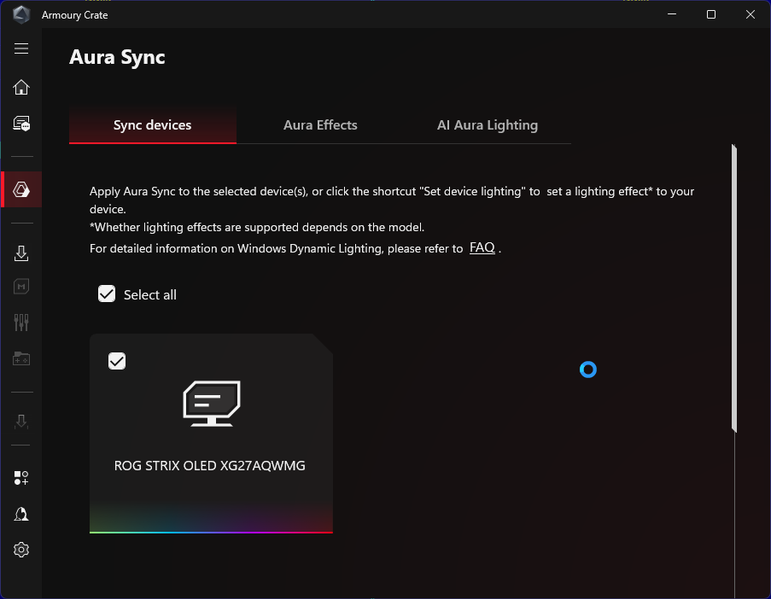Open the featured apps tiles icon
This screenshot has height=599, width=771.
[x=21, y=478]
